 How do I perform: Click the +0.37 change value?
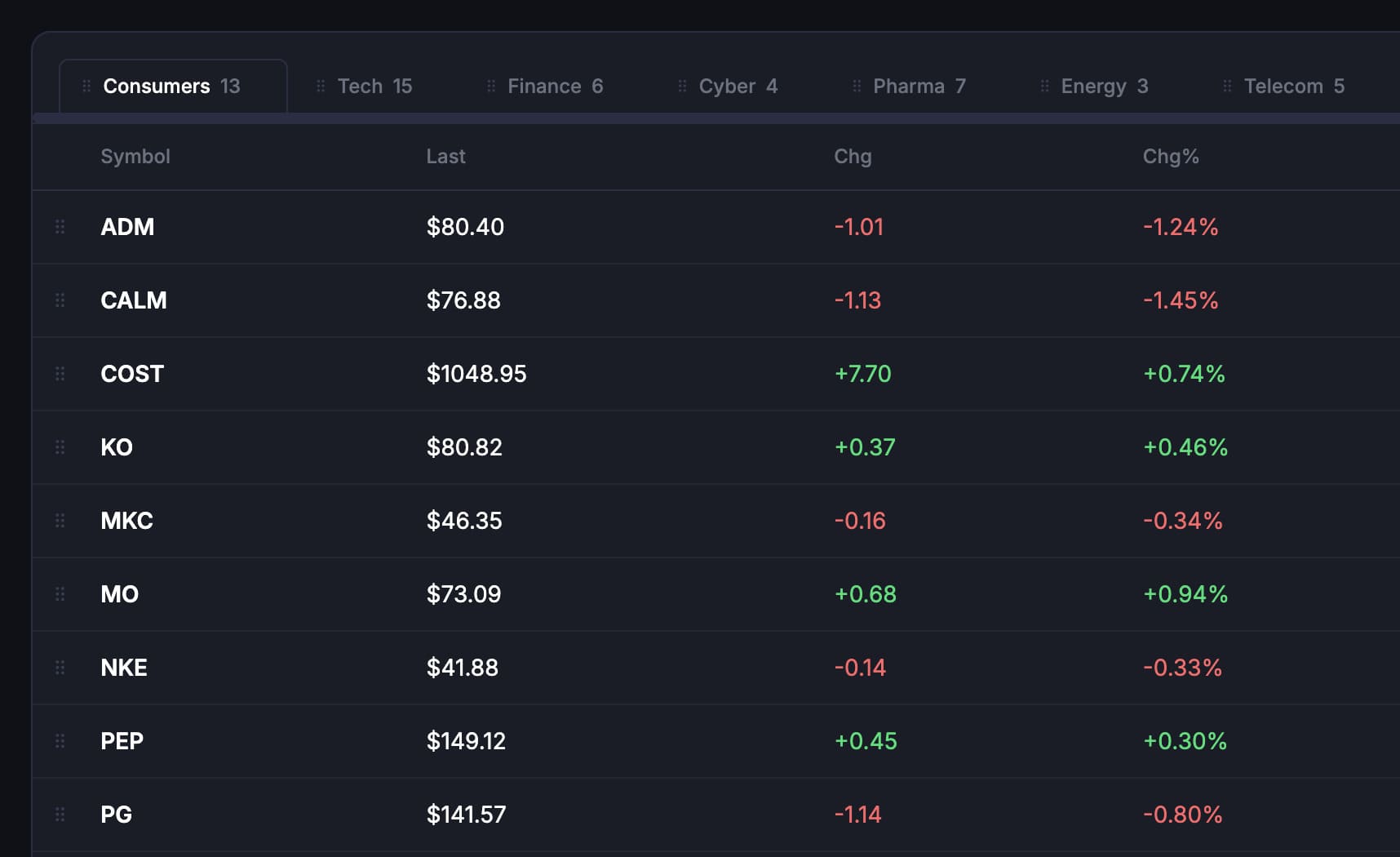click(x=865, y=447)
